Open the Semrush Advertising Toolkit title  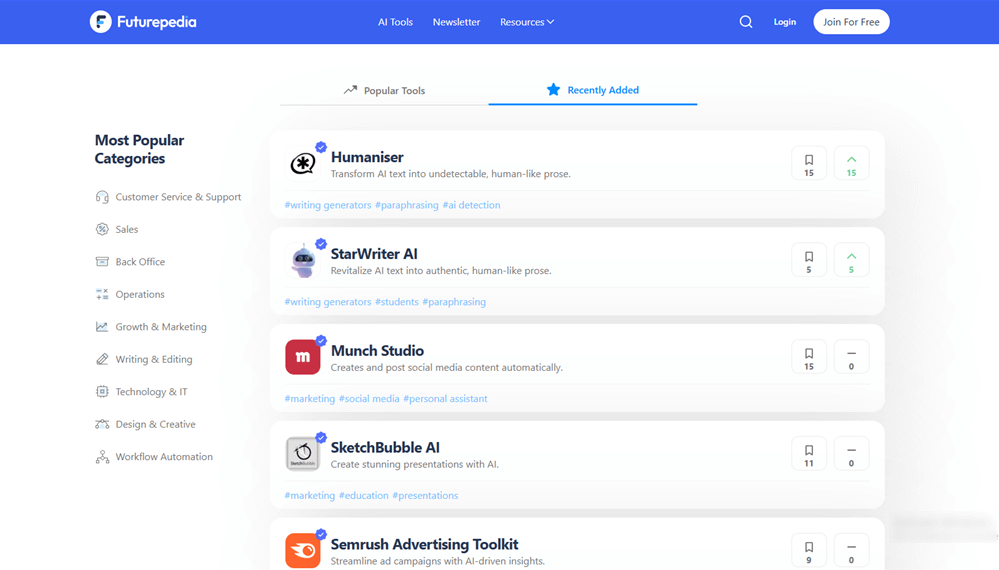tap(424, 544)
